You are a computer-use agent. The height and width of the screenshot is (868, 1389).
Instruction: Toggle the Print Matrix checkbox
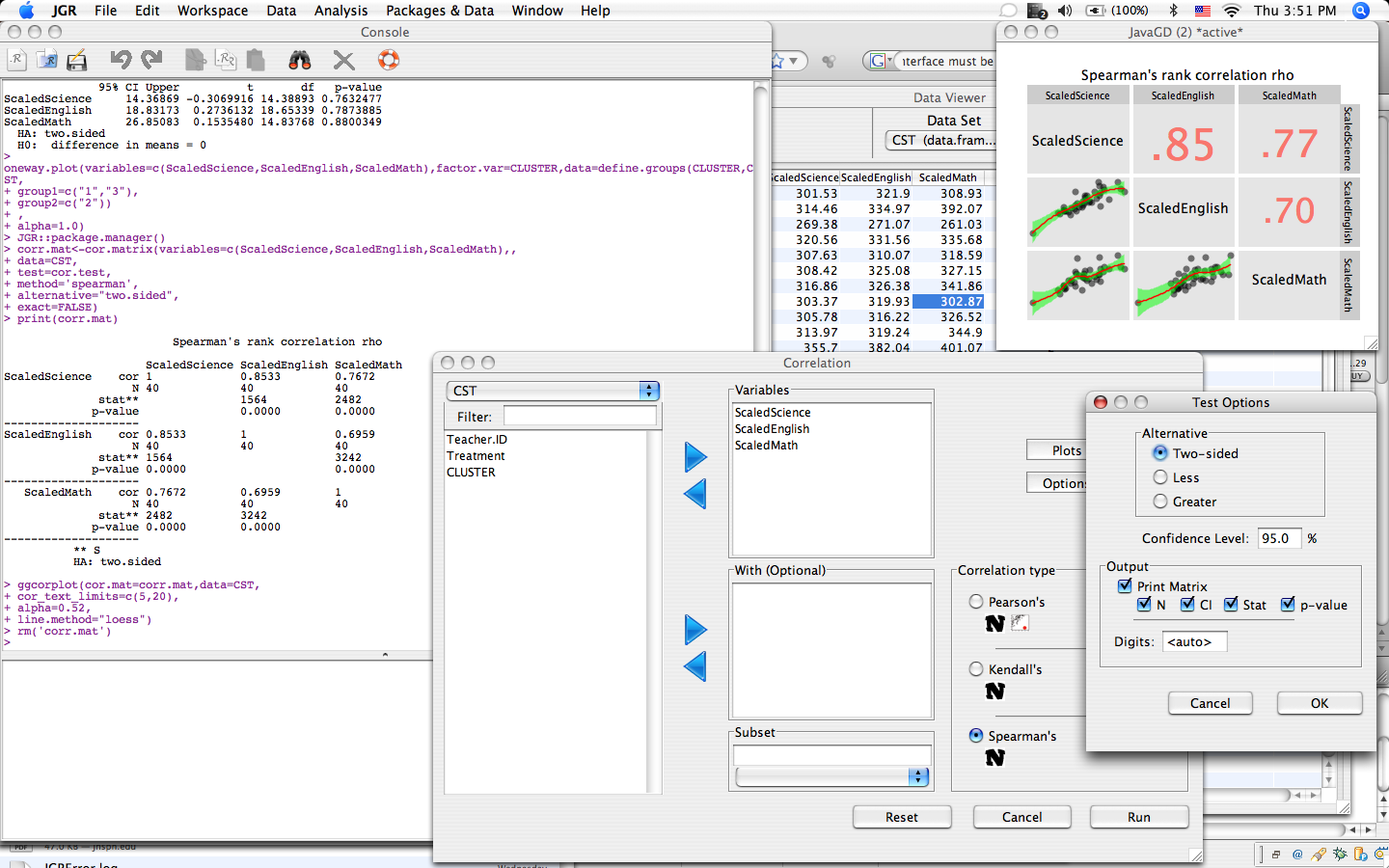tap(1125, 586)
